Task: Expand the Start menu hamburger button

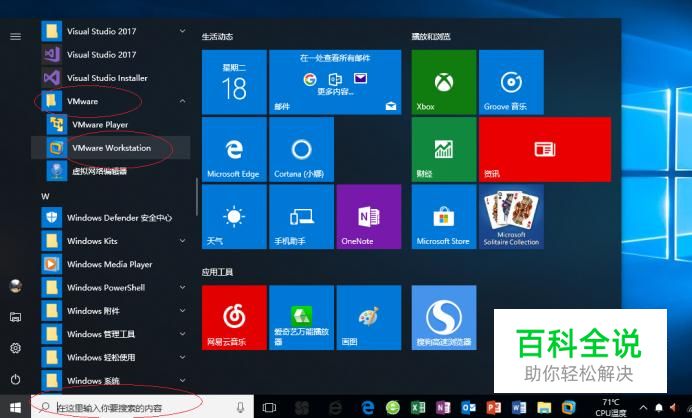Action: pos(15,36)
